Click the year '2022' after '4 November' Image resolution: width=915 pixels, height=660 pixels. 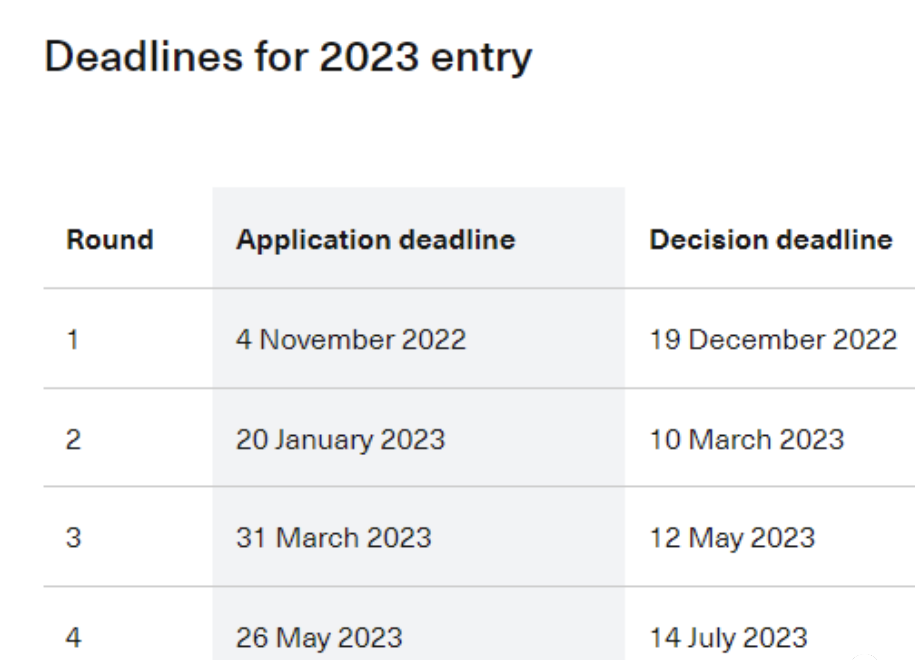[x=434, y=339]
